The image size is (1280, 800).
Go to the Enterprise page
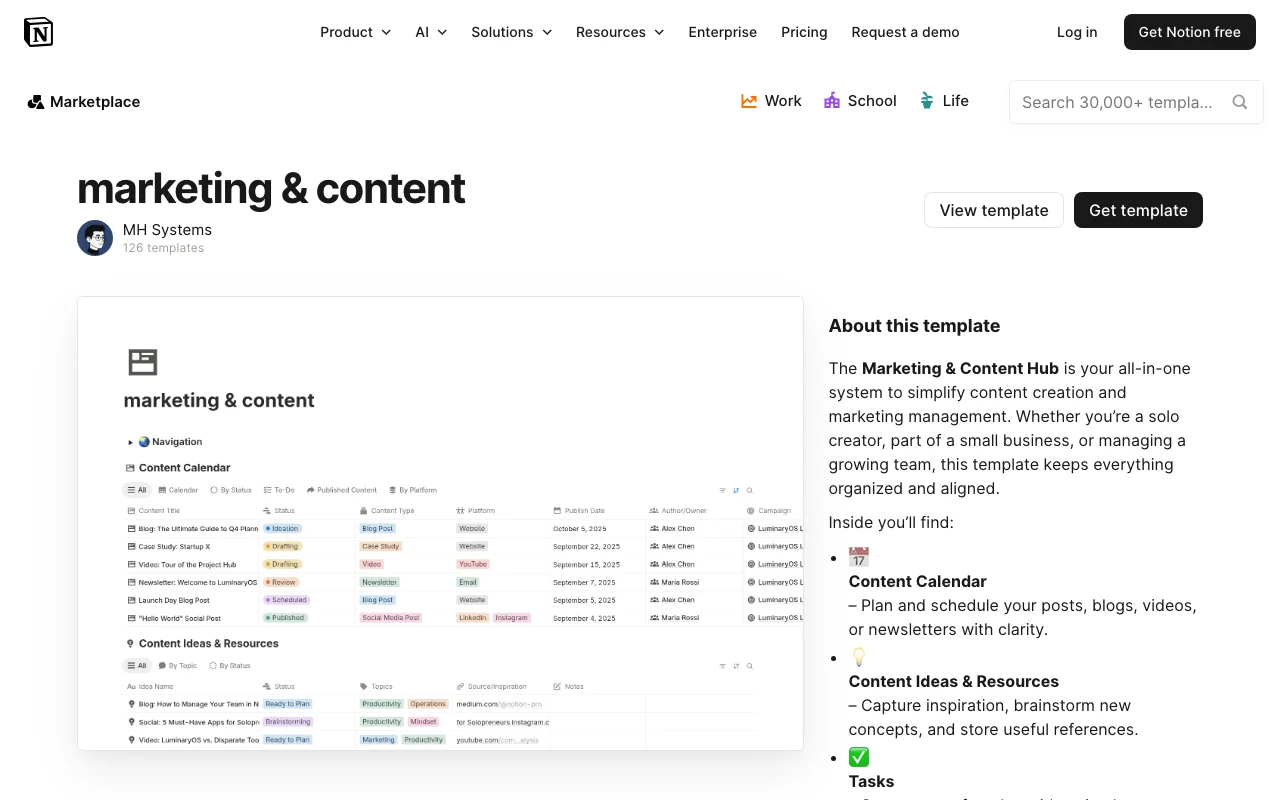point(723,32)
